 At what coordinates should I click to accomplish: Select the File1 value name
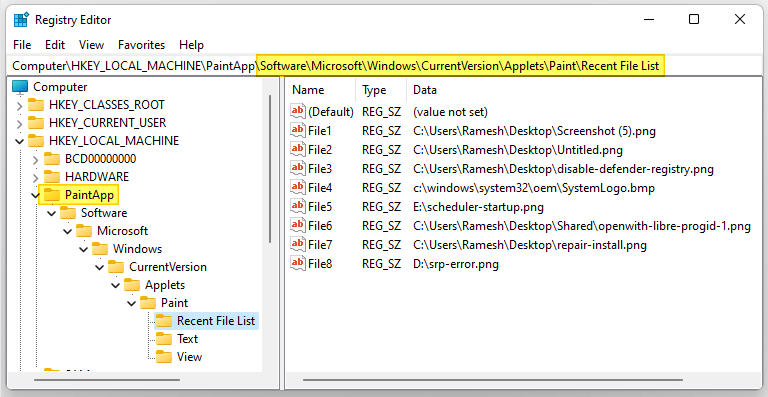pyautogui.click(x=320, y=131)
